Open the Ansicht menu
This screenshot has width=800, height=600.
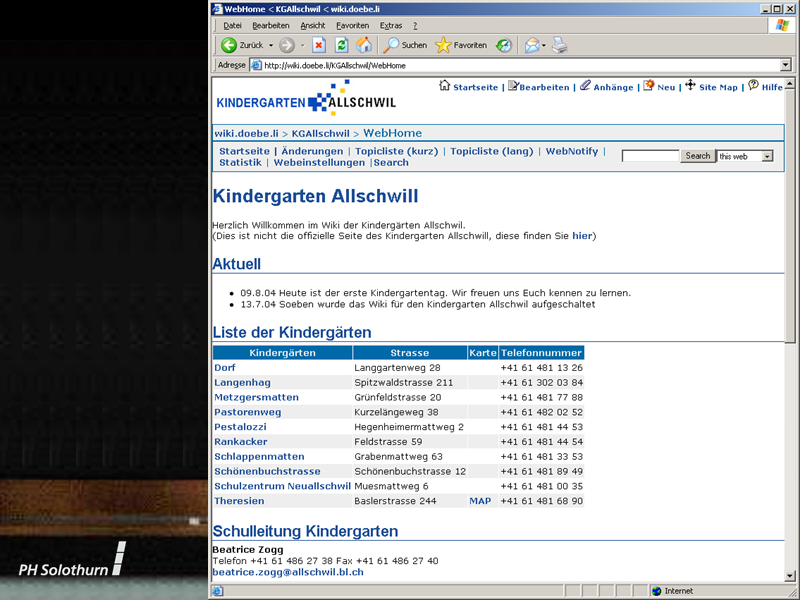(x=313, y=25)
